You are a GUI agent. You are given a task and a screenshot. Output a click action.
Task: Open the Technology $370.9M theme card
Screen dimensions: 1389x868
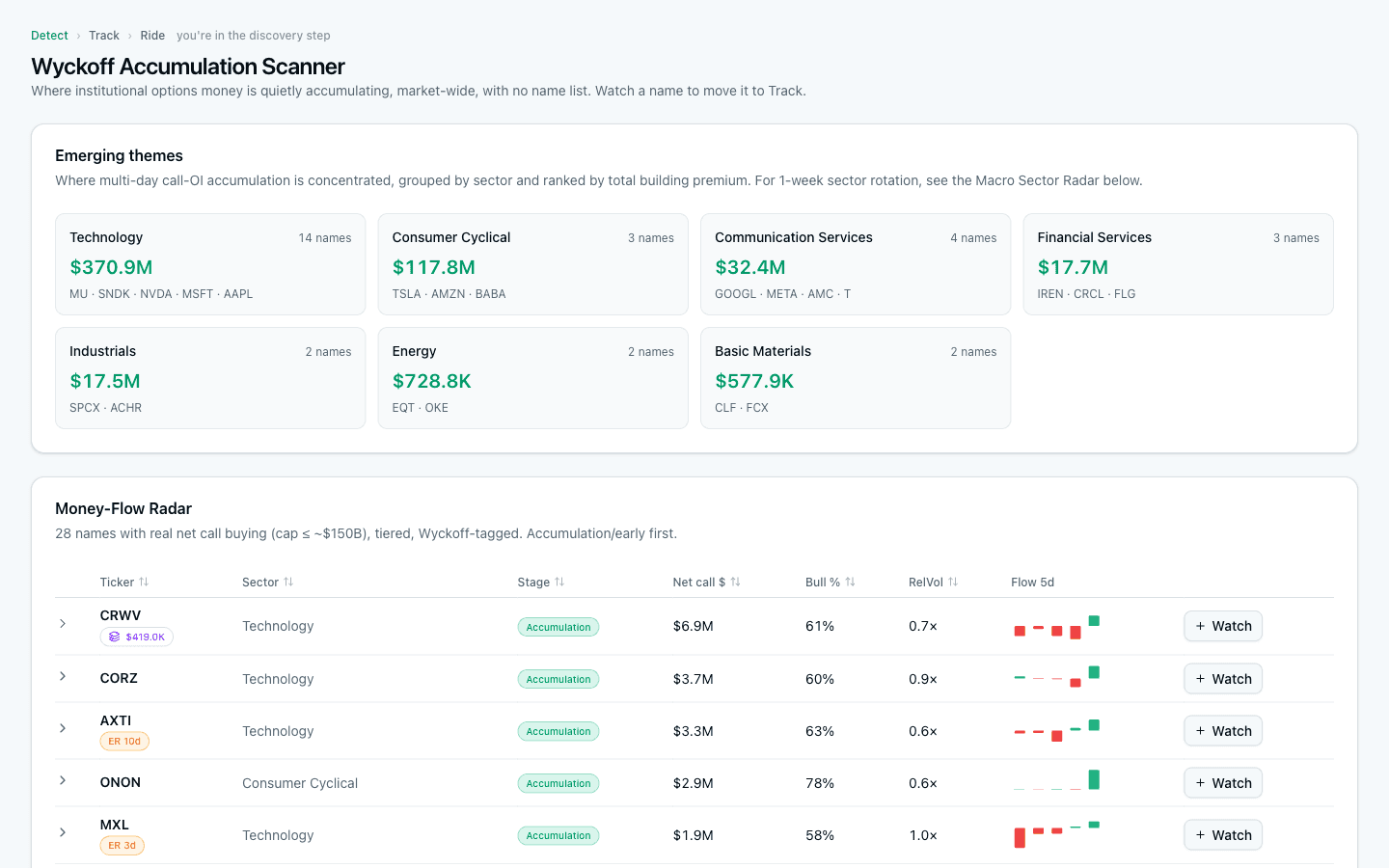point(210,264)
